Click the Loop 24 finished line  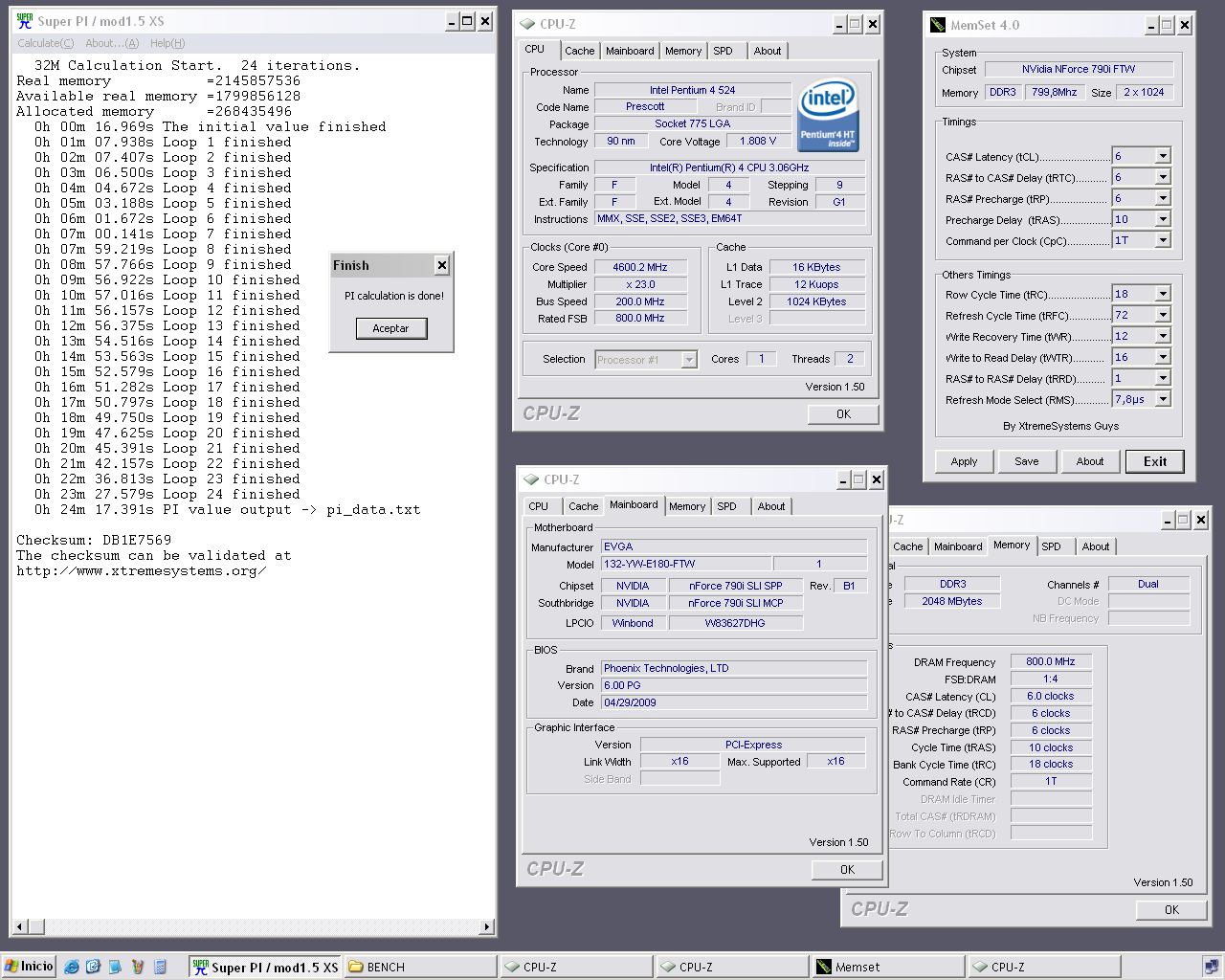click(167, 495)
